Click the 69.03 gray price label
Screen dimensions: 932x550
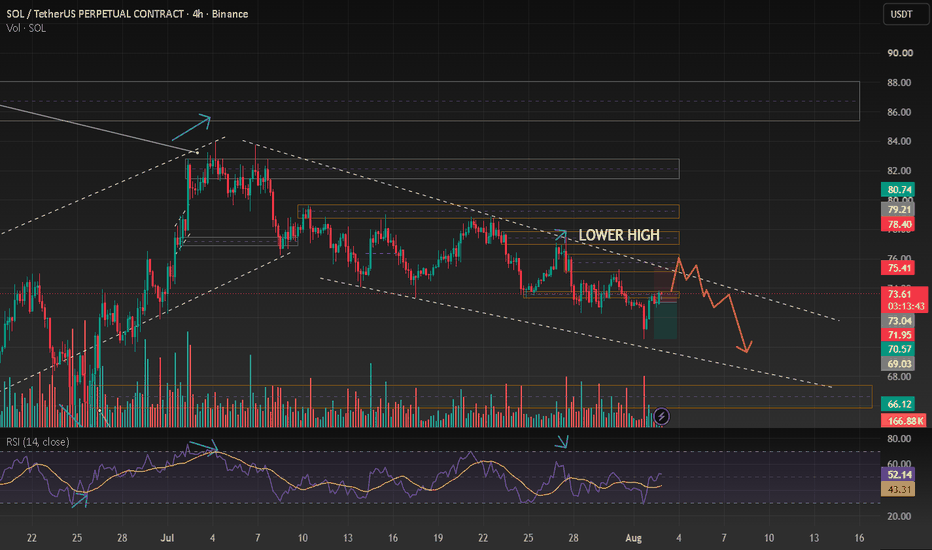tap(899, 364)
